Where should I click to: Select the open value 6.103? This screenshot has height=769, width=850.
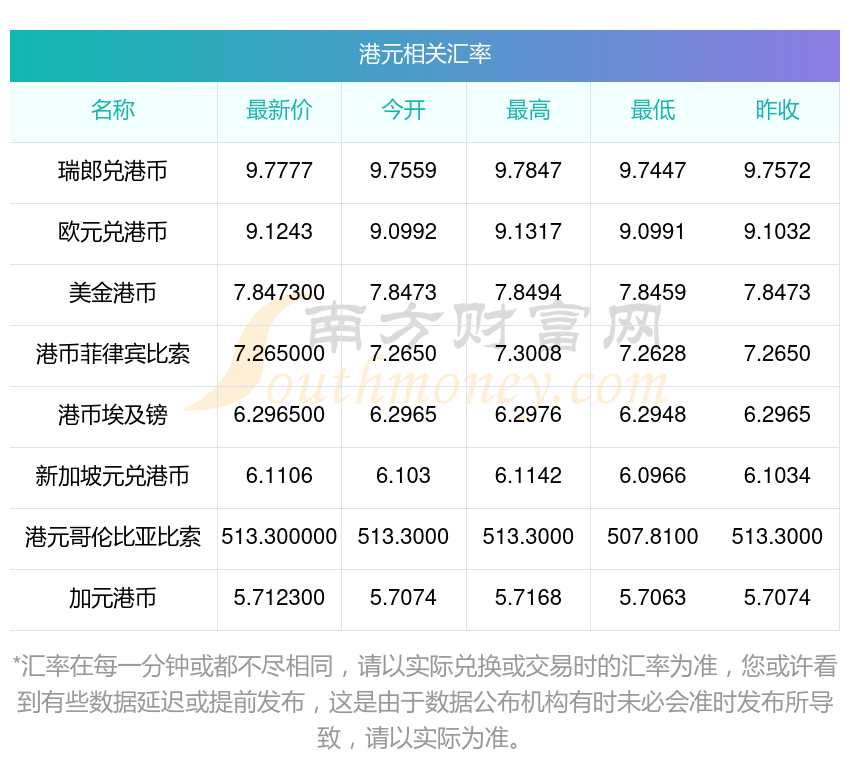coord(403,476)
